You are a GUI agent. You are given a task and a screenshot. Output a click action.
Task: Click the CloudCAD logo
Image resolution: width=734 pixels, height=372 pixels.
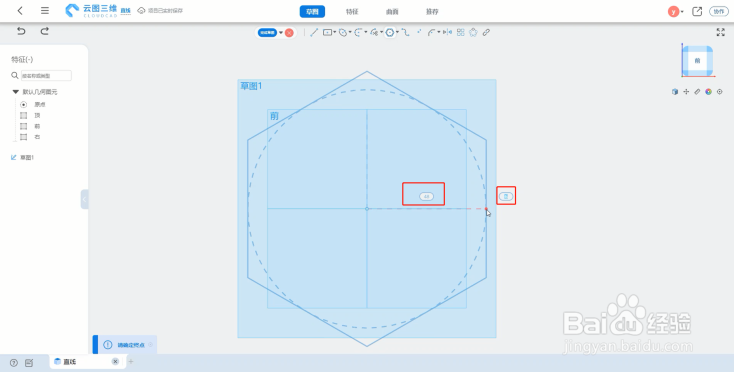coord(91,10)
